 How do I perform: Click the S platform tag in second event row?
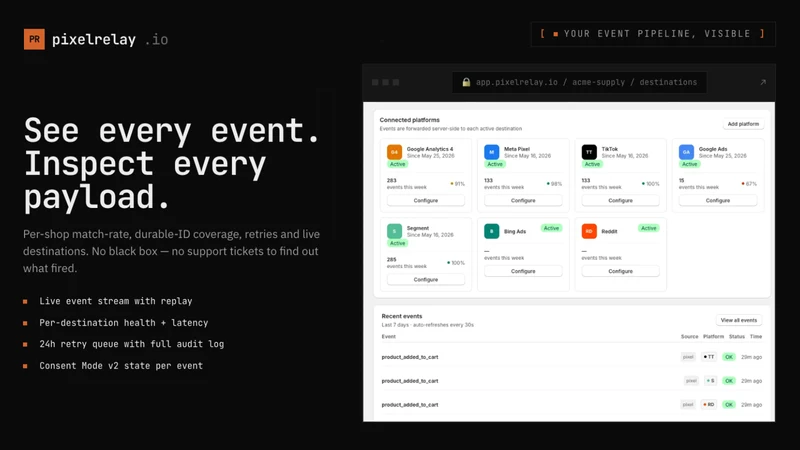(710, 381)
